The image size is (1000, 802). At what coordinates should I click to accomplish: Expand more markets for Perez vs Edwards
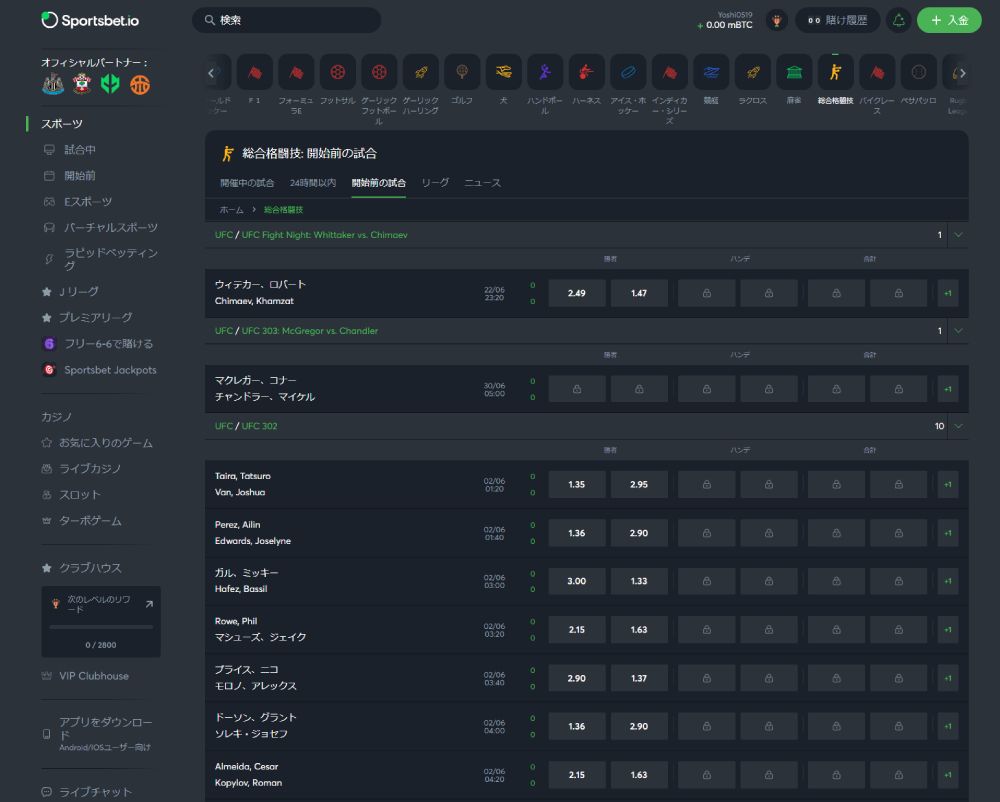(948, 533)
